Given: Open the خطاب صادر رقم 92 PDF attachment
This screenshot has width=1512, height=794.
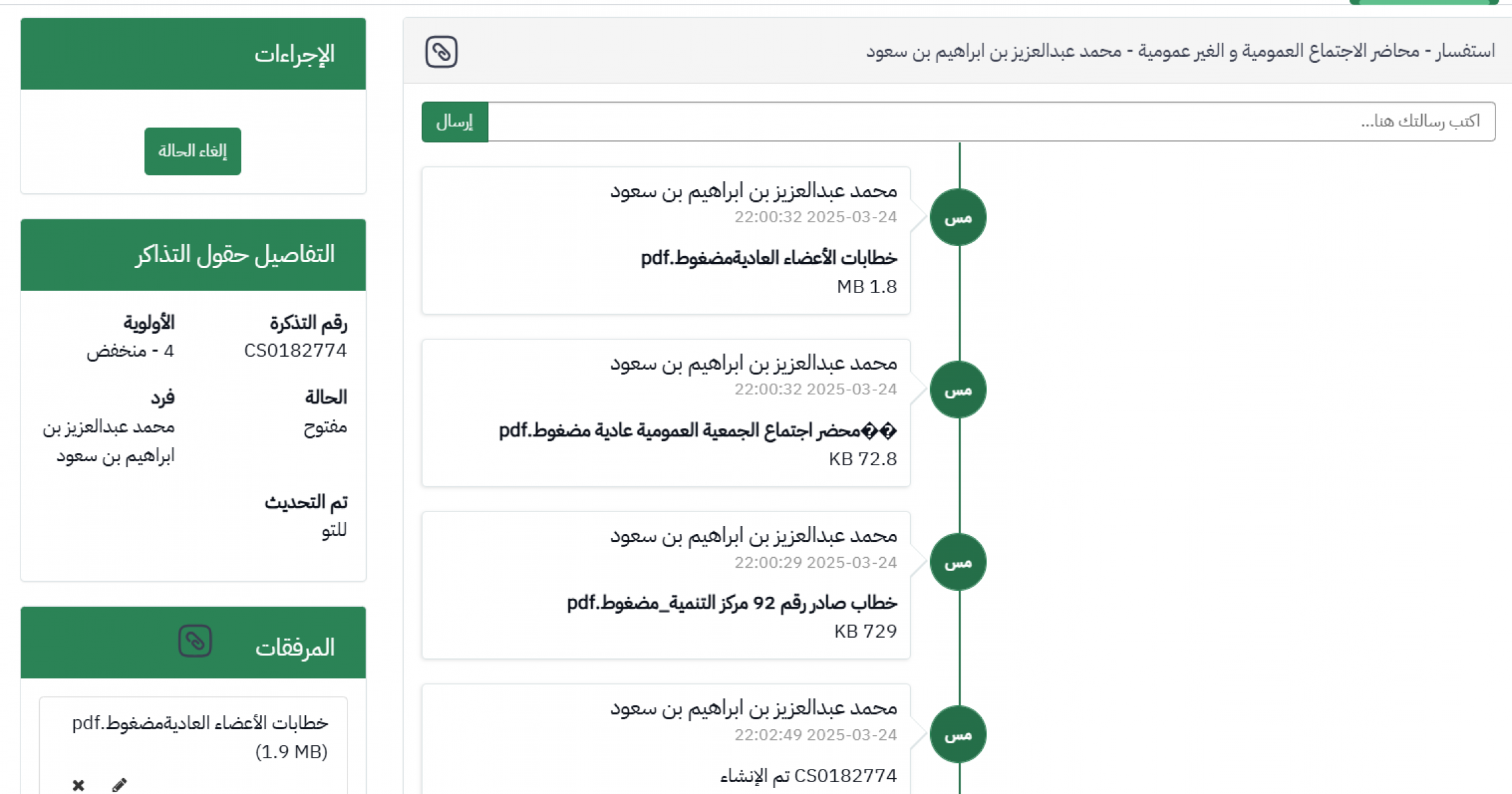Looking at the screenshot, I should 732,603.
